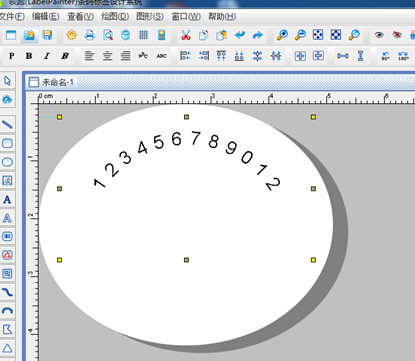Open the 图形(S) menu

150,16
